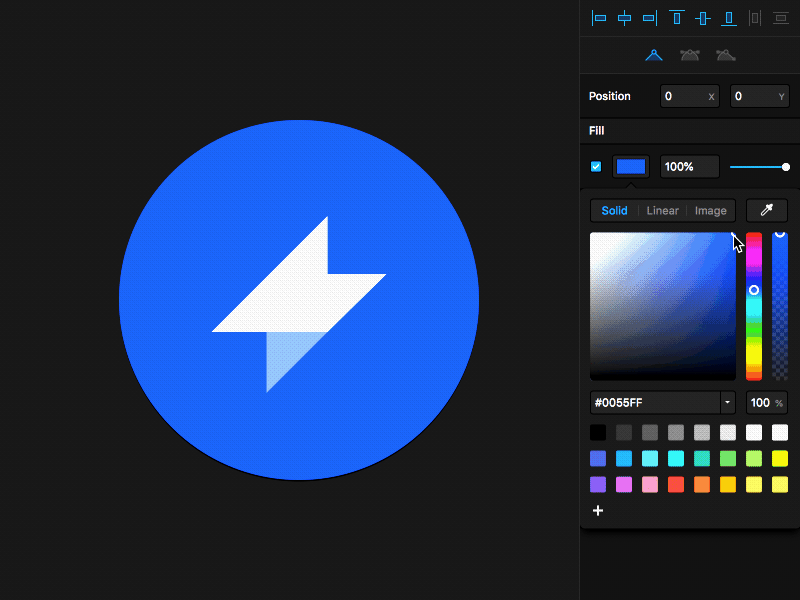Toggle the Fill enabled checkbox
This screenshot has height=600, width=800.
tap(596, 166)
